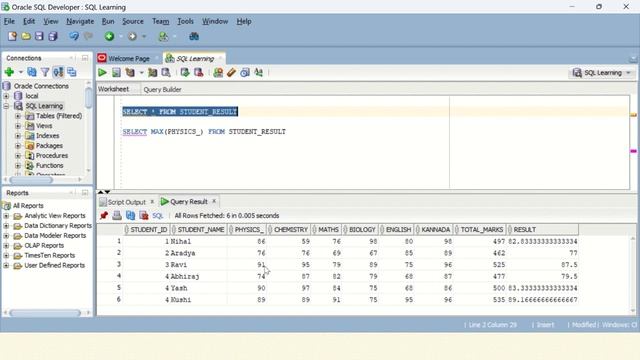This screenshot has height=360, width=640.
Task: Expand the local connection node
Action: (x=6, y=96)
